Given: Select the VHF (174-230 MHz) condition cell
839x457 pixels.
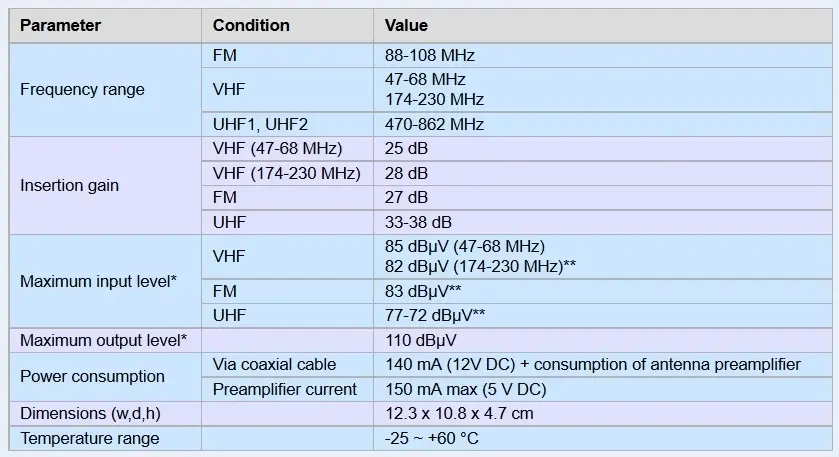Looking at the screenshot, I should (x=287, y=173).
